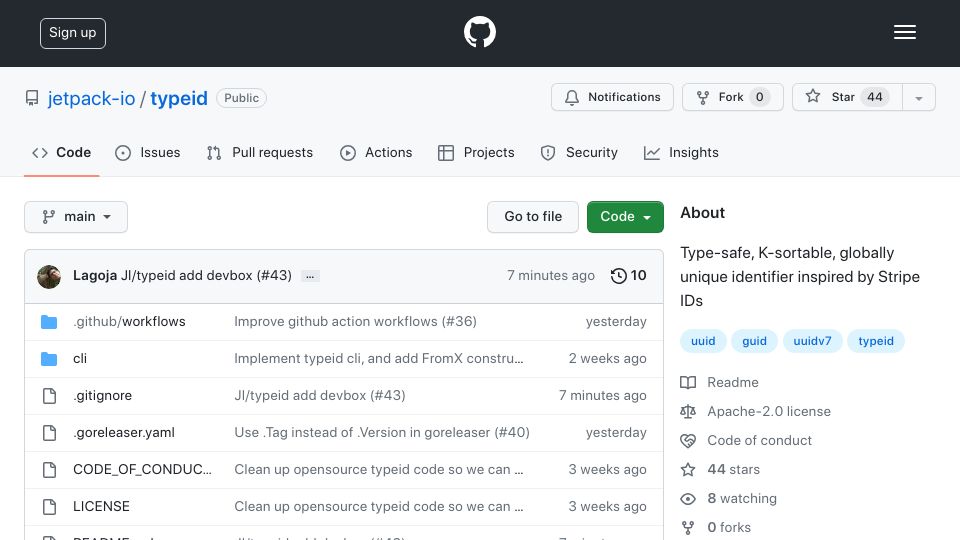Screen dimensions: 960x540
Task: Open the .goreleaser.yaml file name
Action: [x=124, y=433]
